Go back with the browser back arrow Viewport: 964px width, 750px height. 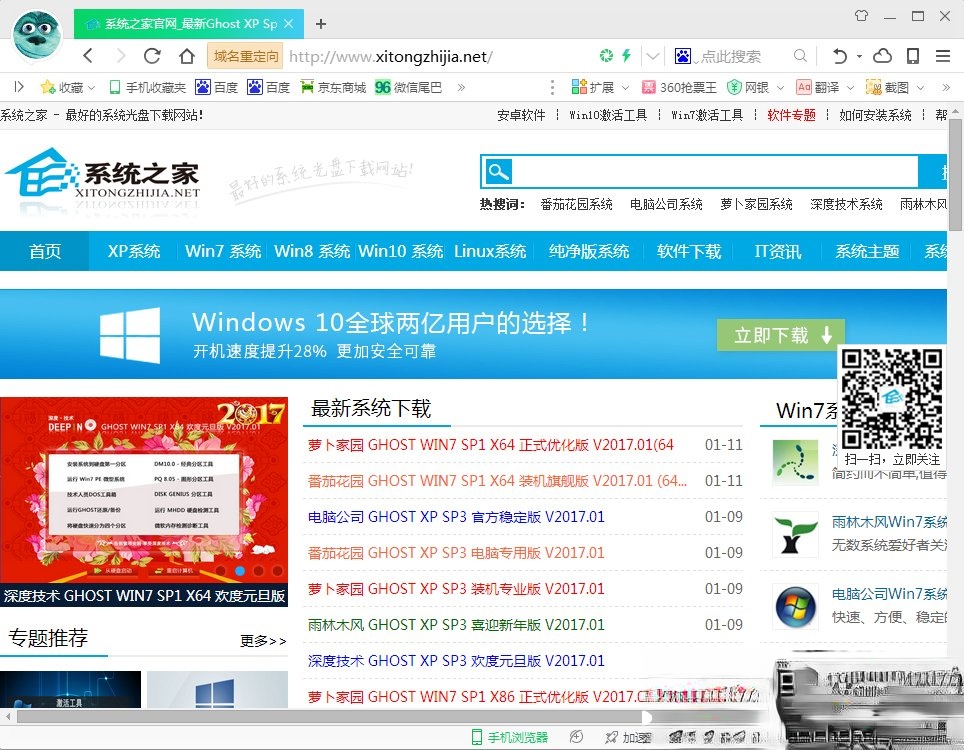(x=89, y=56)
